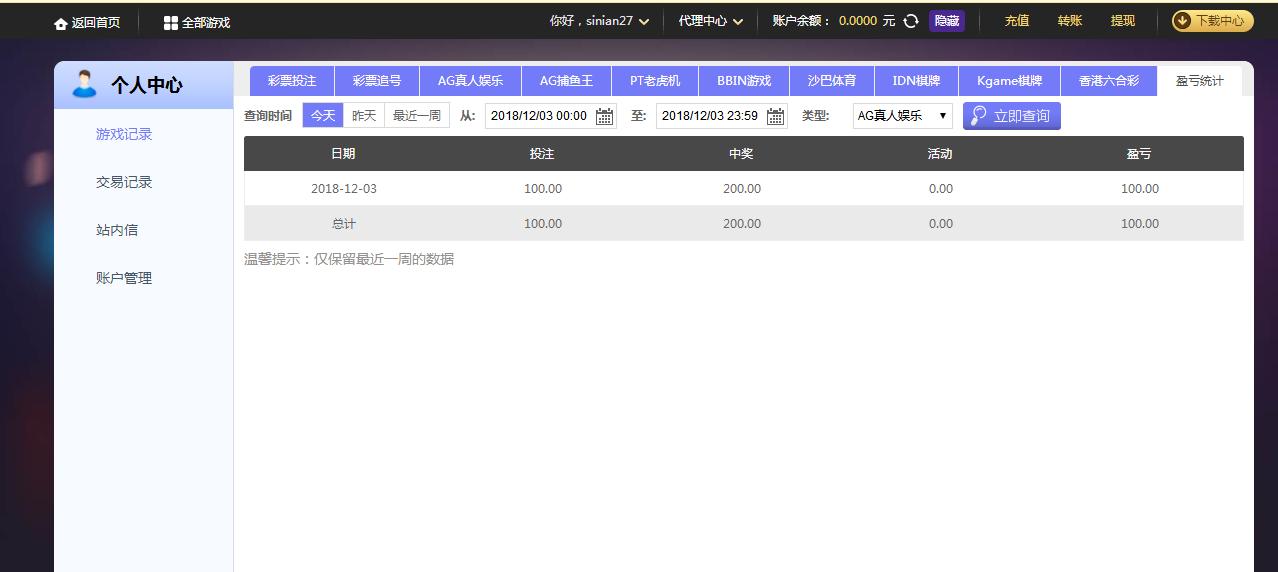Switch to the 彩票投注 tab

click(x=292, y=81)
